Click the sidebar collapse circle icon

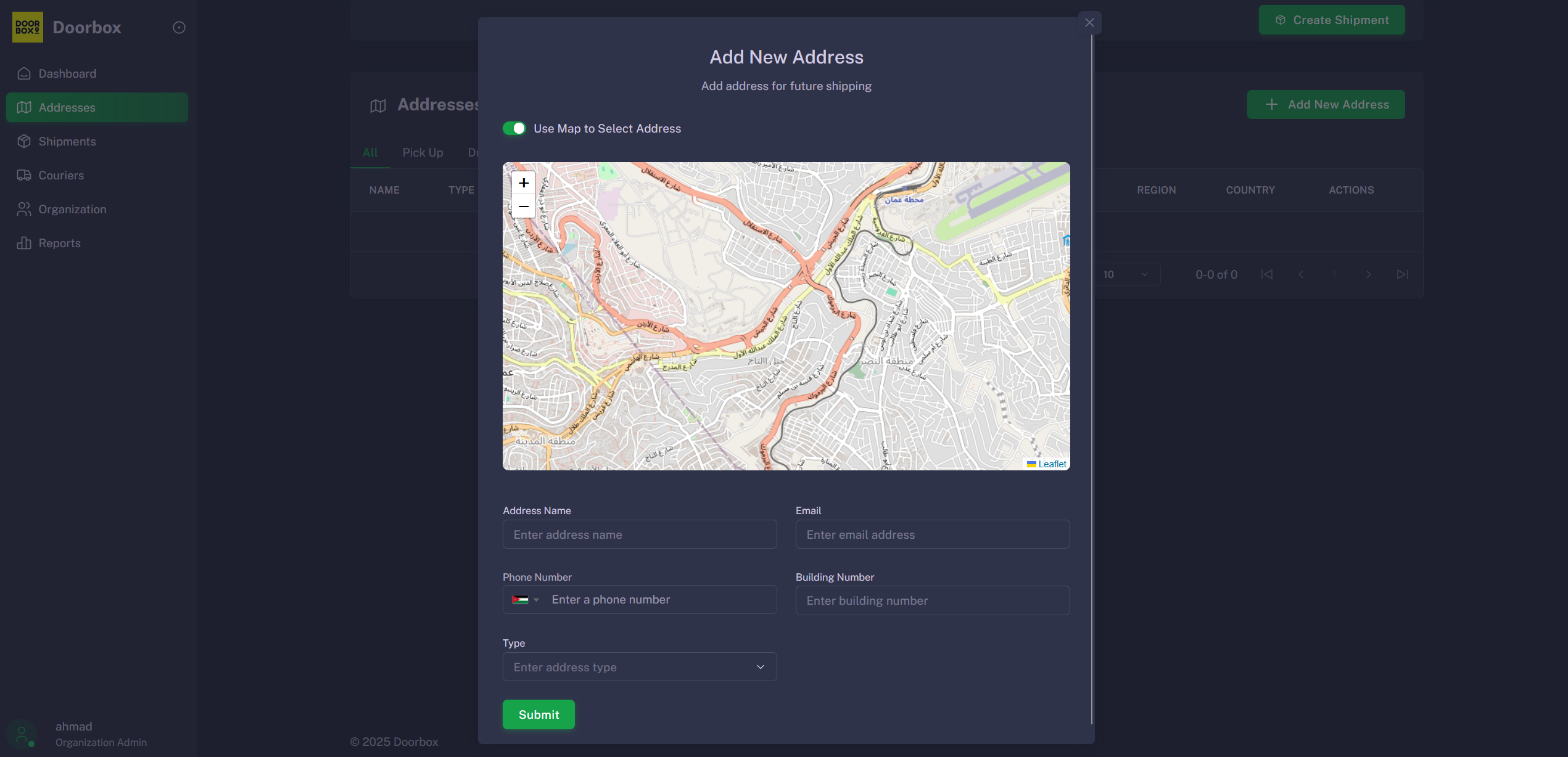(179, 27)
